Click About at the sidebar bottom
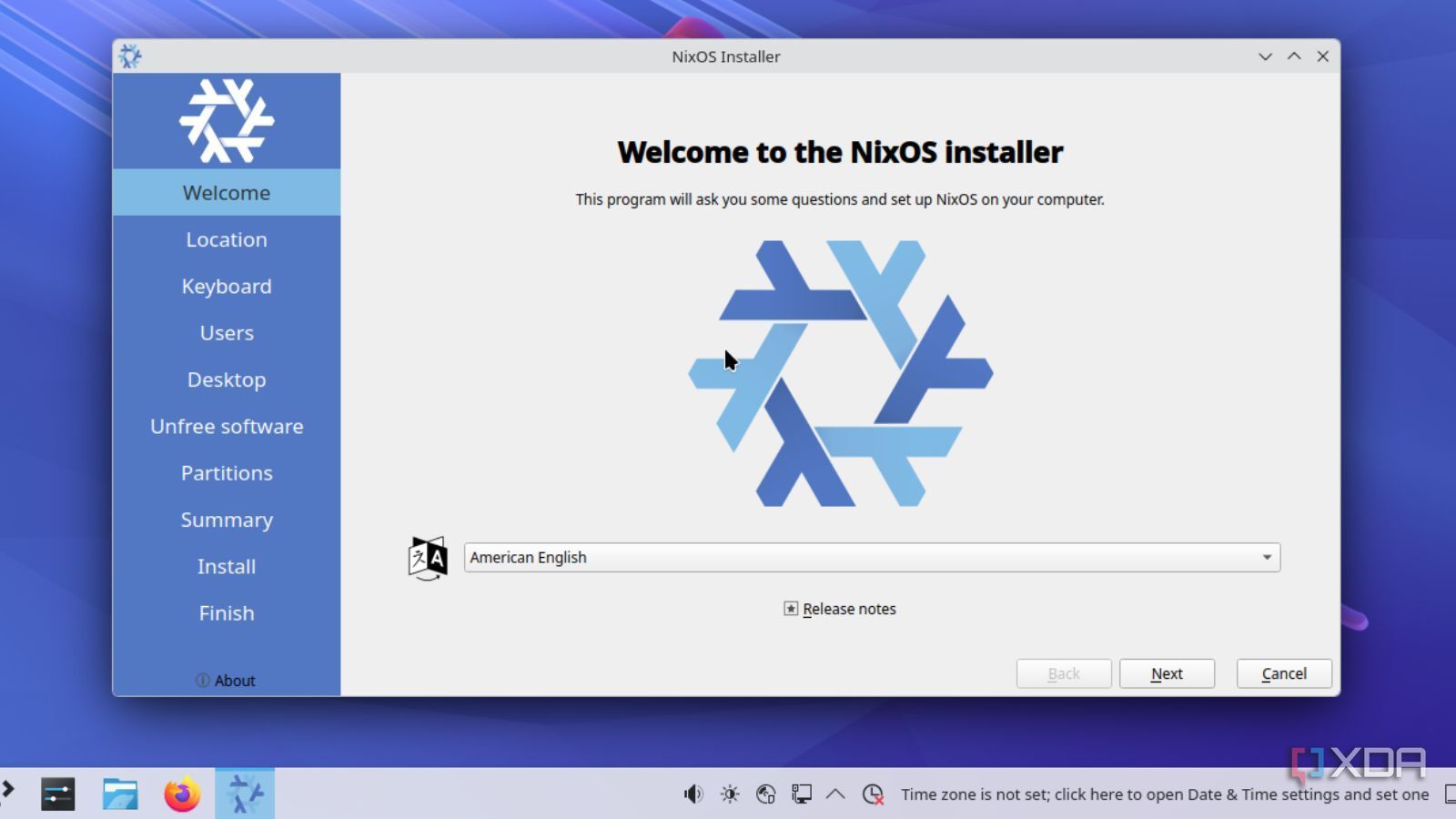Screen dimensions: 1456x819 (227, 681)
